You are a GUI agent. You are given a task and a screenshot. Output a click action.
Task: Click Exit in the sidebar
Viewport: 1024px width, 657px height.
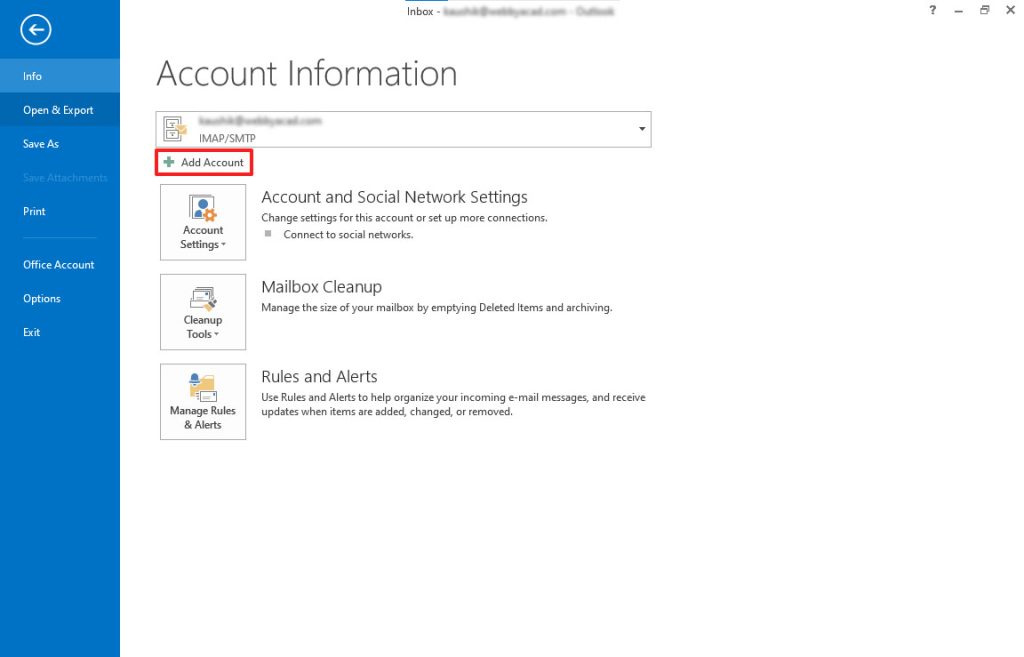pos(59,332)
